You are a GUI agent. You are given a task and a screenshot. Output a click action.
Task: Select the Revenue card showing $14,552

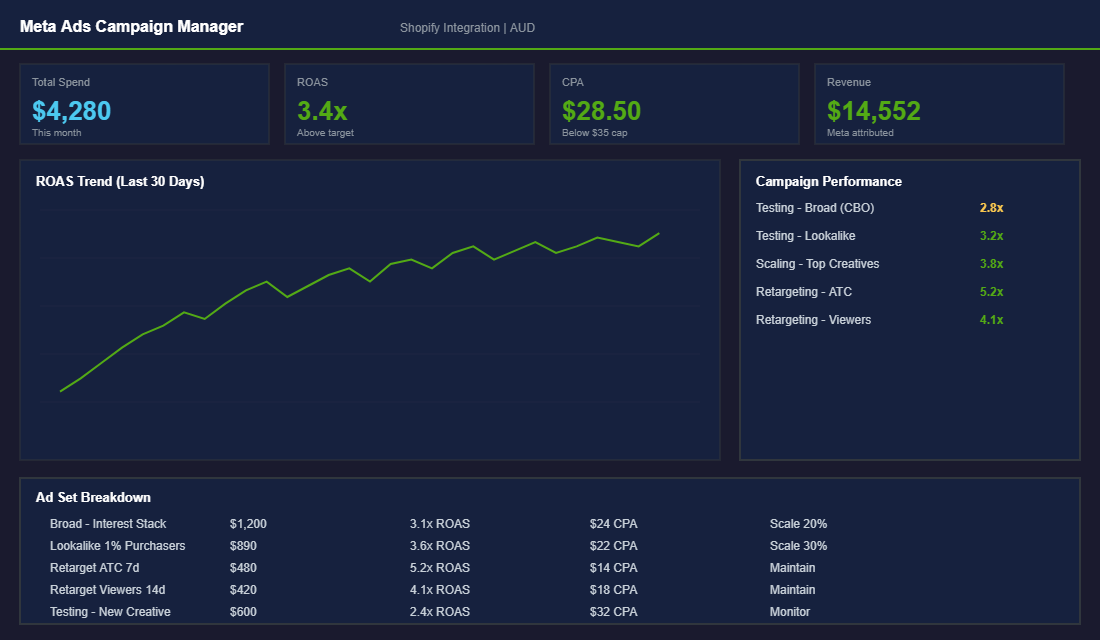[x=938, y=103]
